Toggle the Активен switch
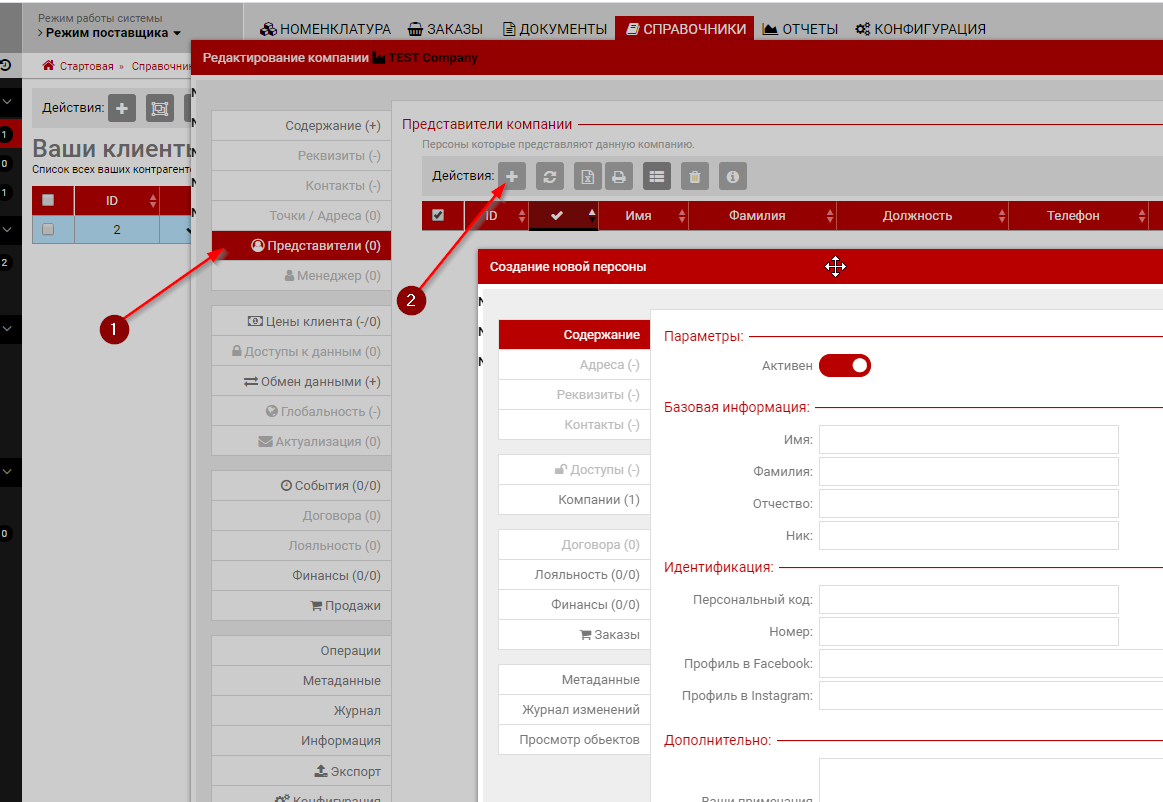 845,366
